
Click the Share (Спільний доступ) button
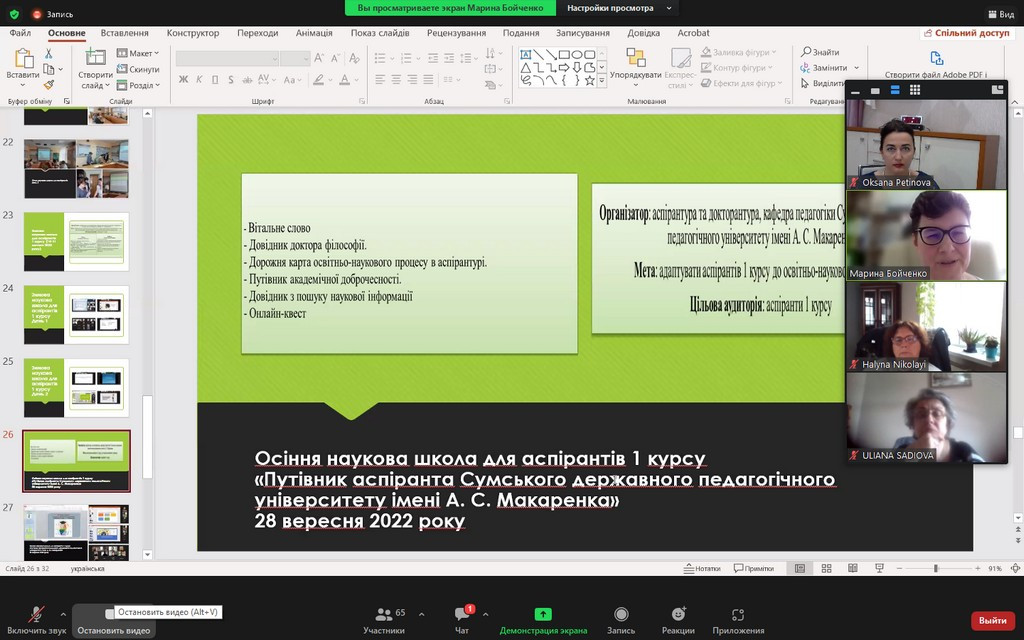pos(967,33)
